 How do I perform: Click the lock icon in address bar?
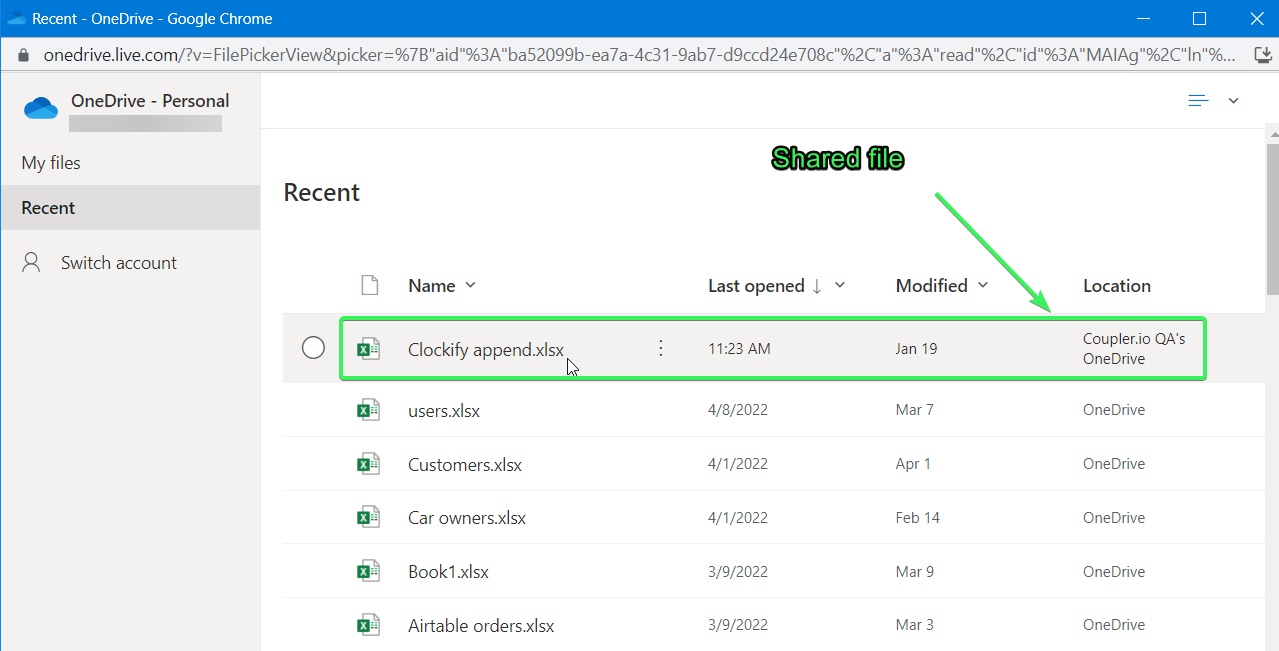point(24,55)
